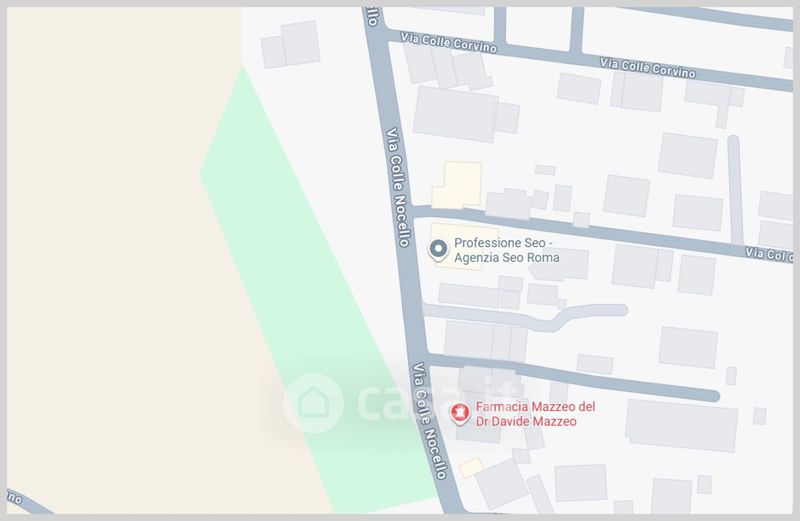Select Professione Seo - Agenzia Seo Roma label

pyautogui.click(x=507, y=250)
